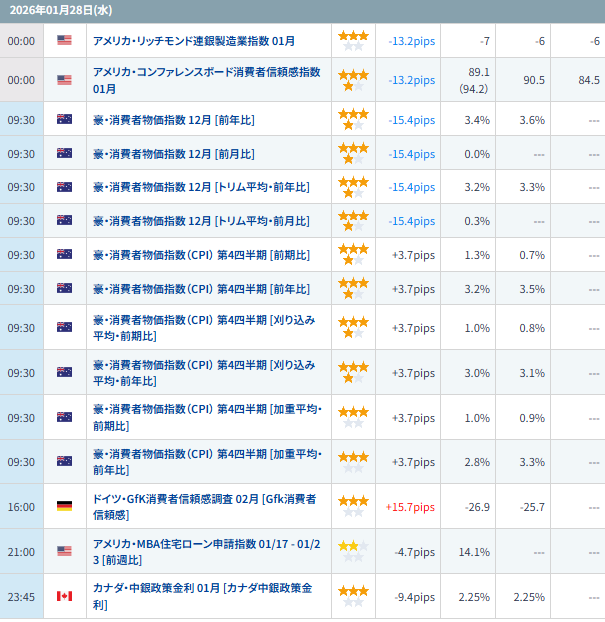This screenshot has height=622, width=605.
Task: Click the star rating in the GfK consumer confidence row
Action: pyautogui.click(x=352, y=506)
